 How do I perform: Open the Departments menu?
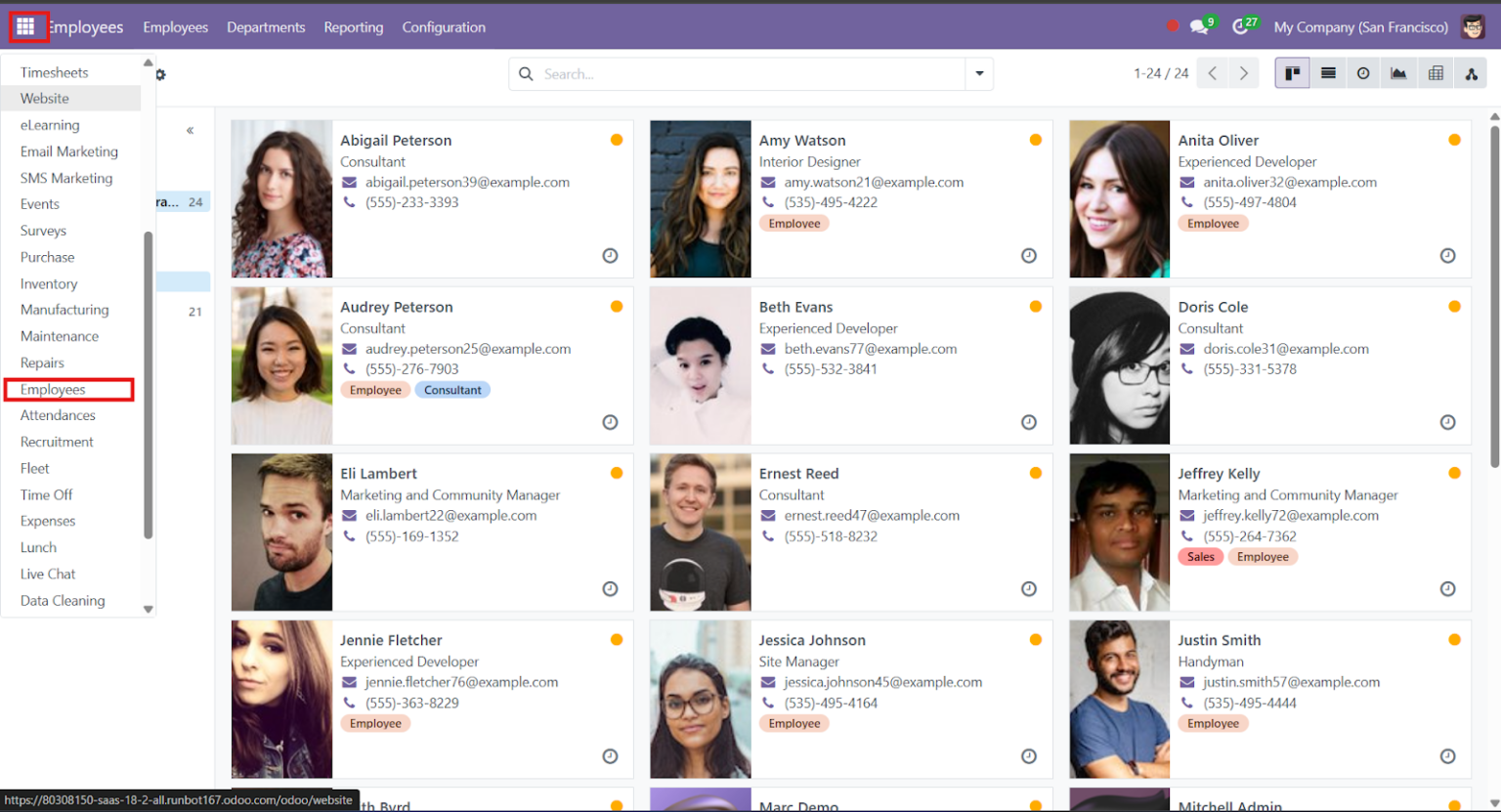(x=266, y=26)
